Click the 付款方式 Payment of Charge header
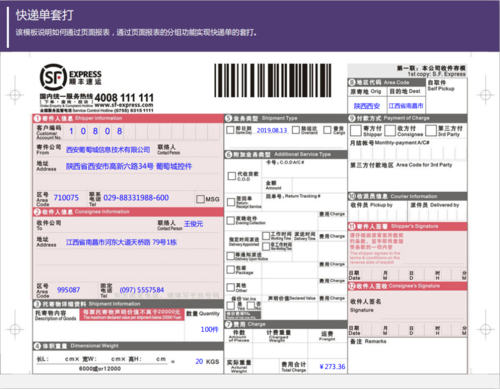The height and width of the screenshot is (389, 500). pyautogui.click(x=407, y=118)
